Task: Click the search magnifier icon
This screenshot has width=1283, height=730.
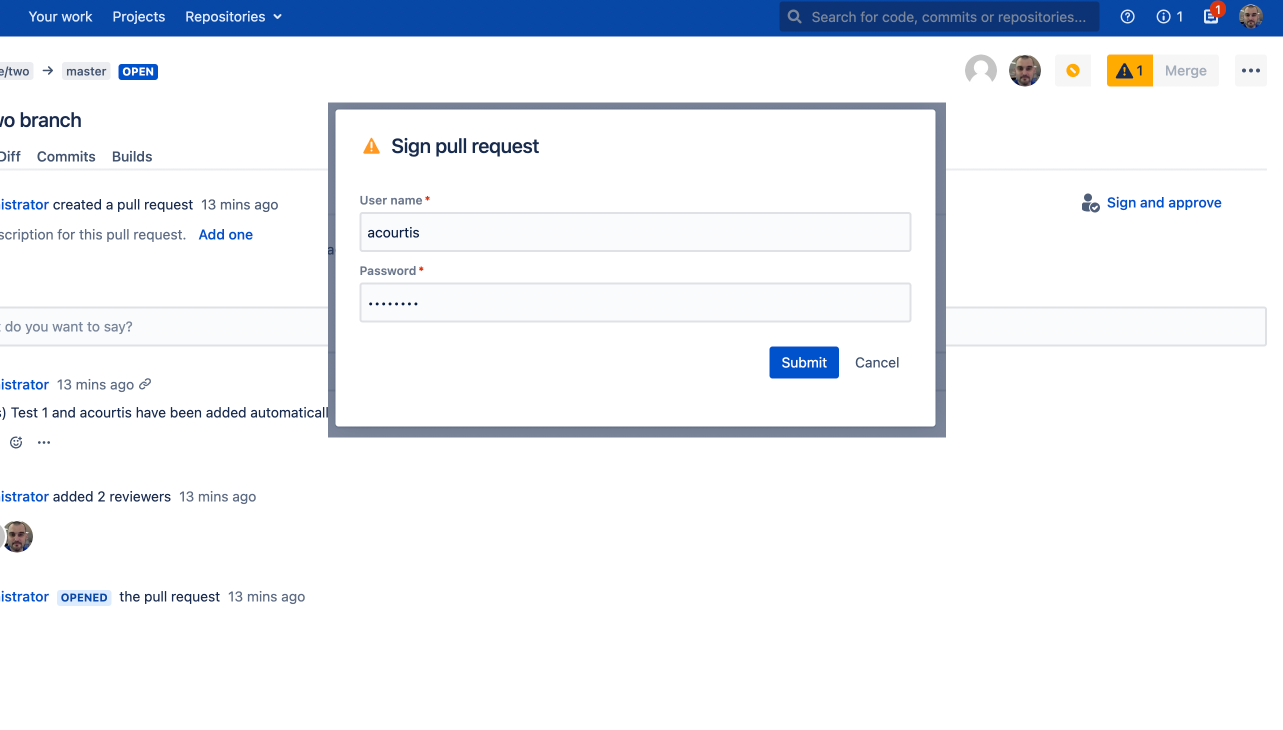Action: [x=794, y=17]
